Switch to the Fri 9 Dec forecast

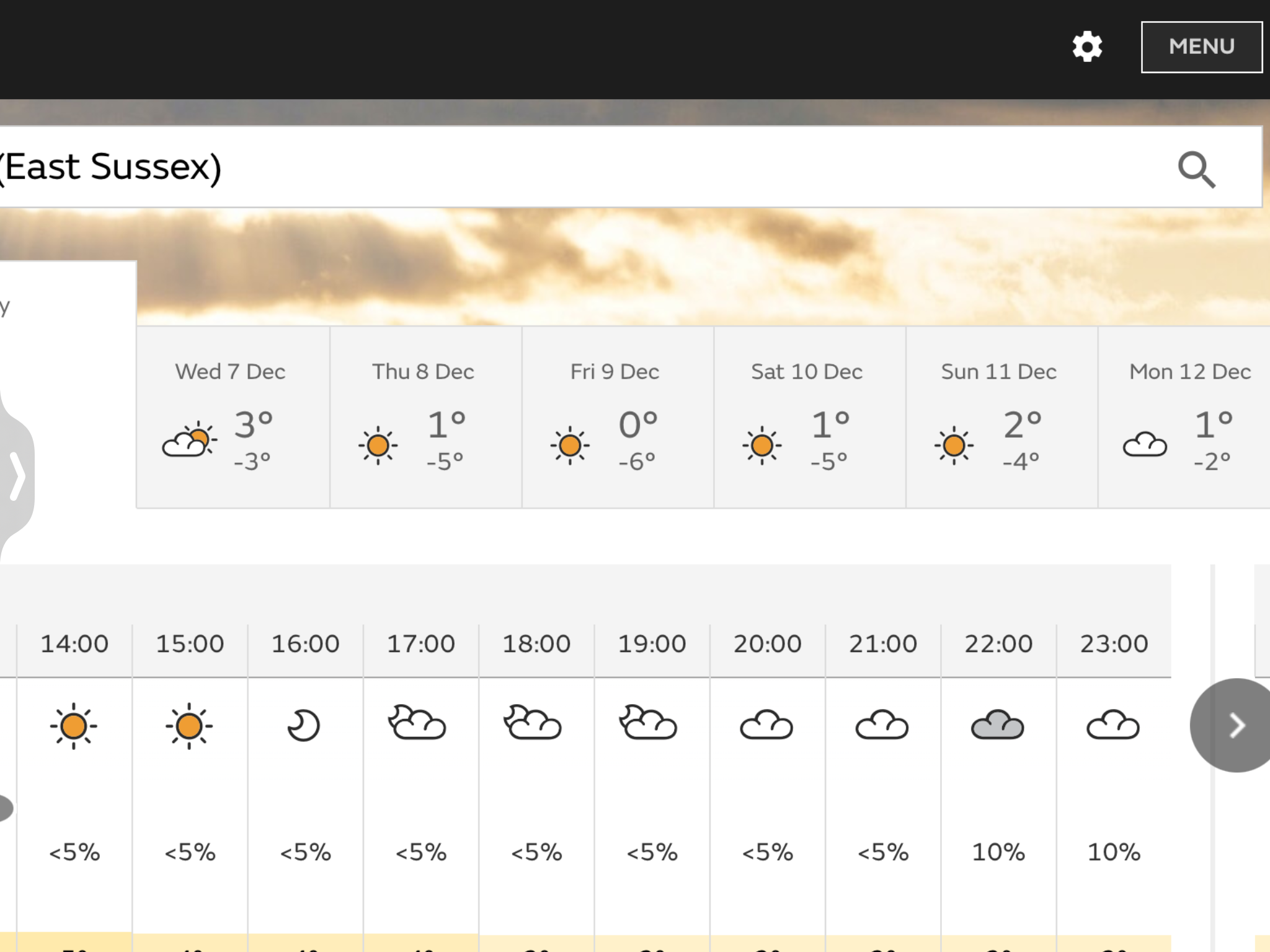[x=618, y=417]
